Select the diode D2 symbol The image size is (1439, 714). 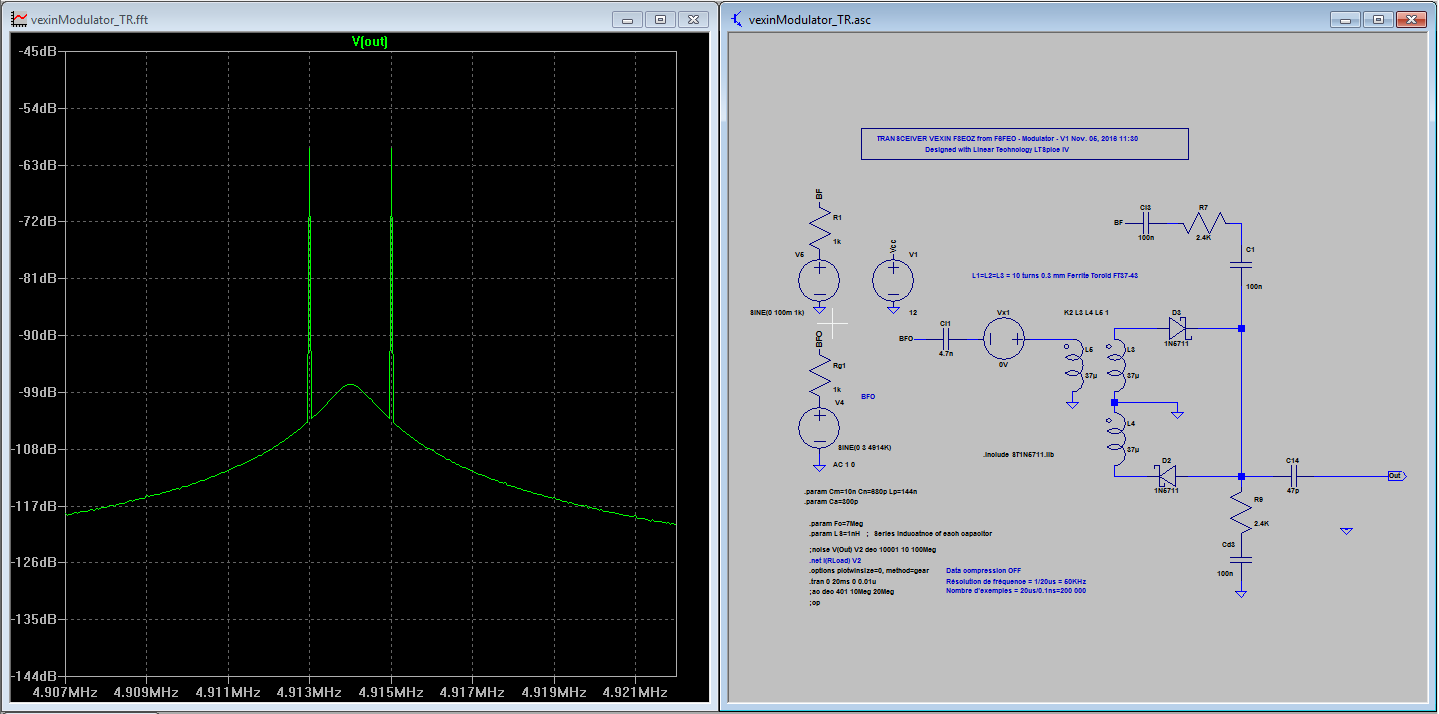pyautogui.click(x=1163, y=477)
